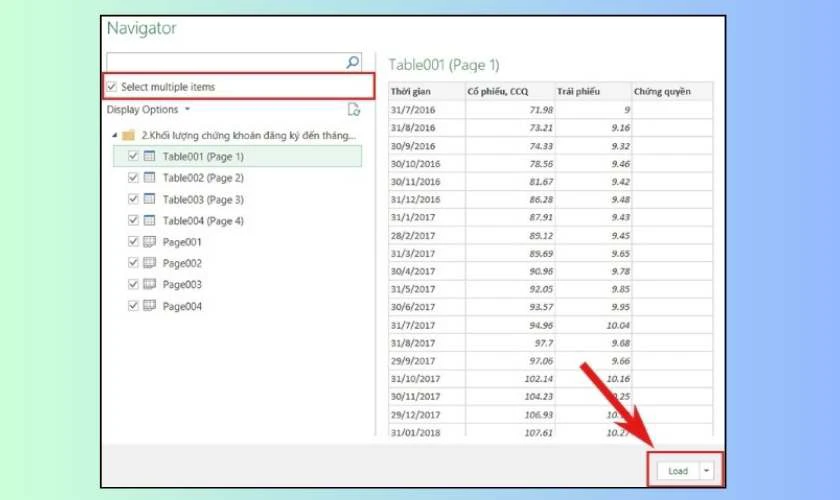Click the bond value cell 9.16
840x500 pixels.
pos(594,128)
